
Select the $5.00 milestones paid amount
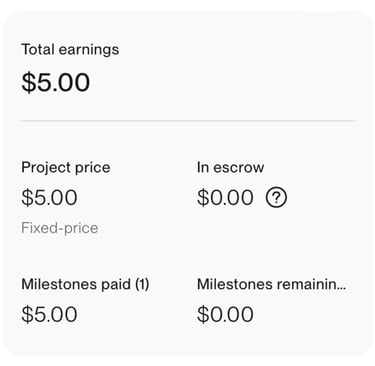(x=49, y=314)
